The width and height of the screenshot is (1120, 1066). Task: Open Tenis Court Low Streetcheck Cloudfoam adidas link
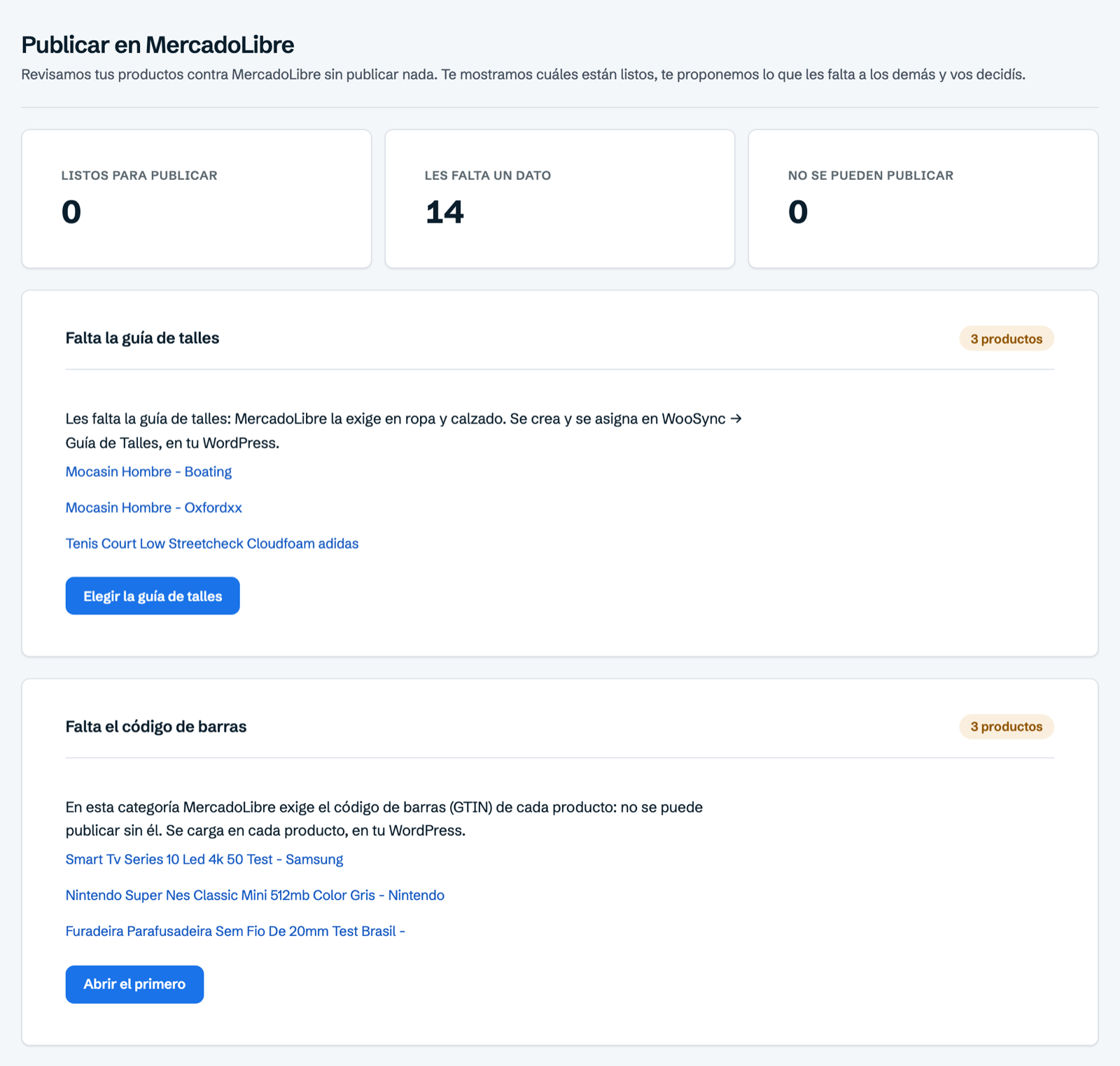(x=212, y=544)
